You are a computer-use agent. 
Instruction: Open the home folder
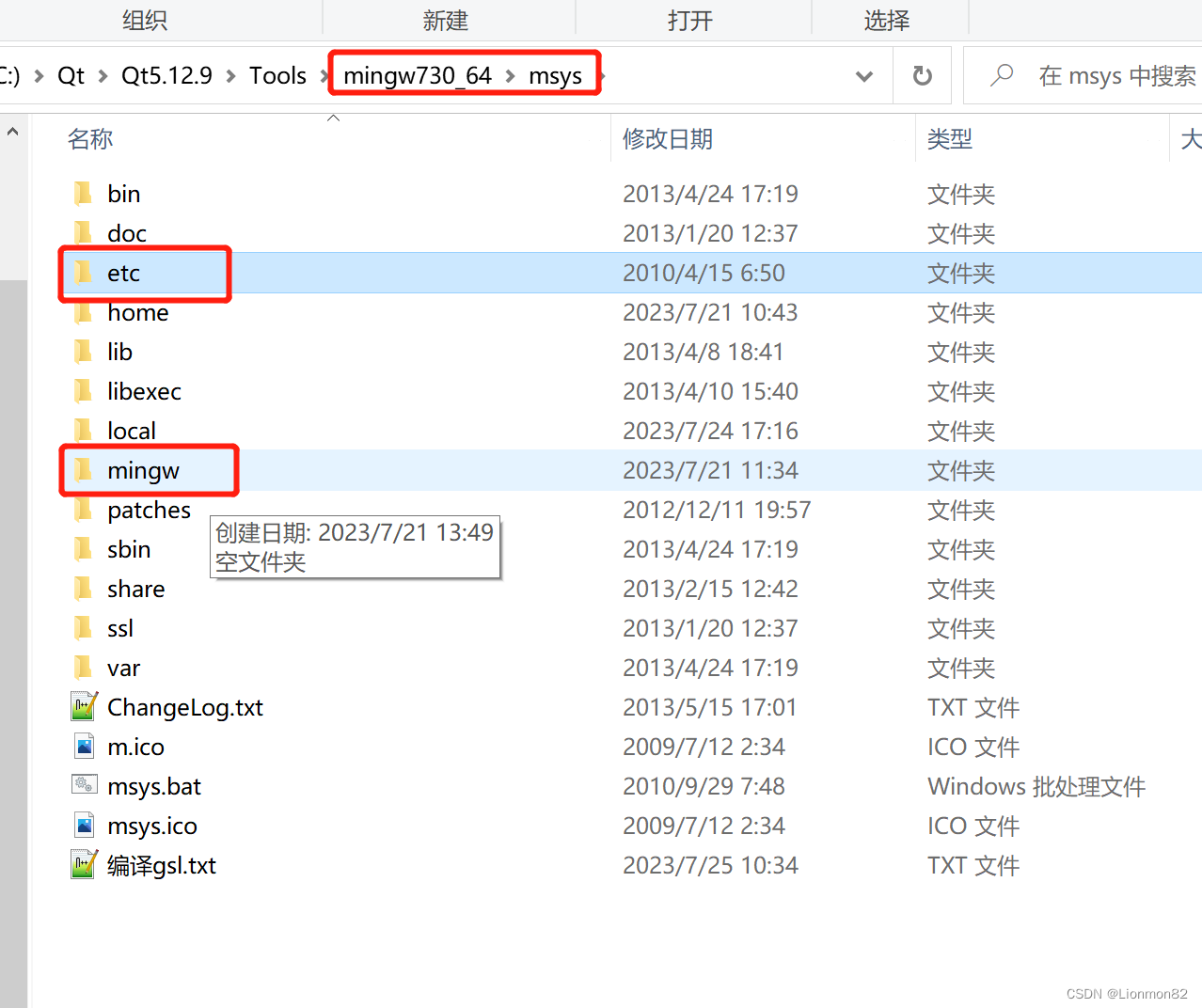point(136,312)
